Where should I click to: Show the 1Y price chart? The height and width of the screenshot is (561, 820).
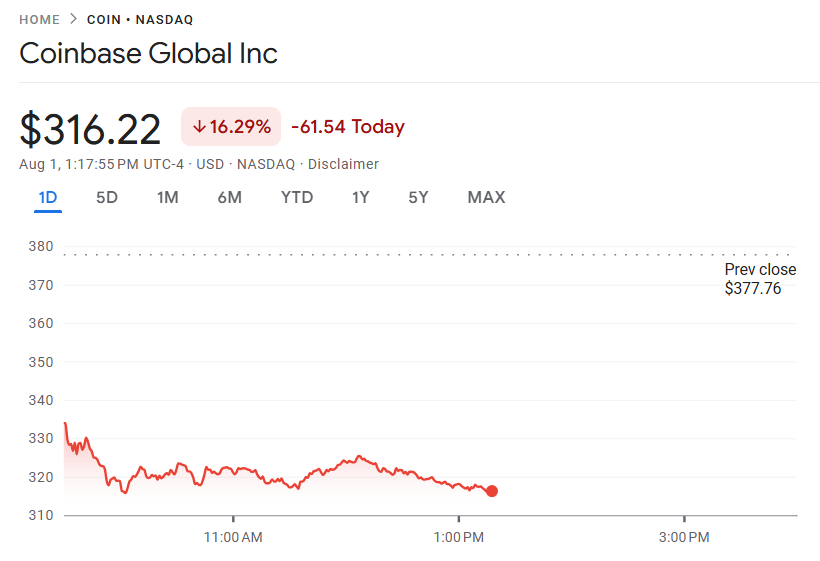click(361, 197)
